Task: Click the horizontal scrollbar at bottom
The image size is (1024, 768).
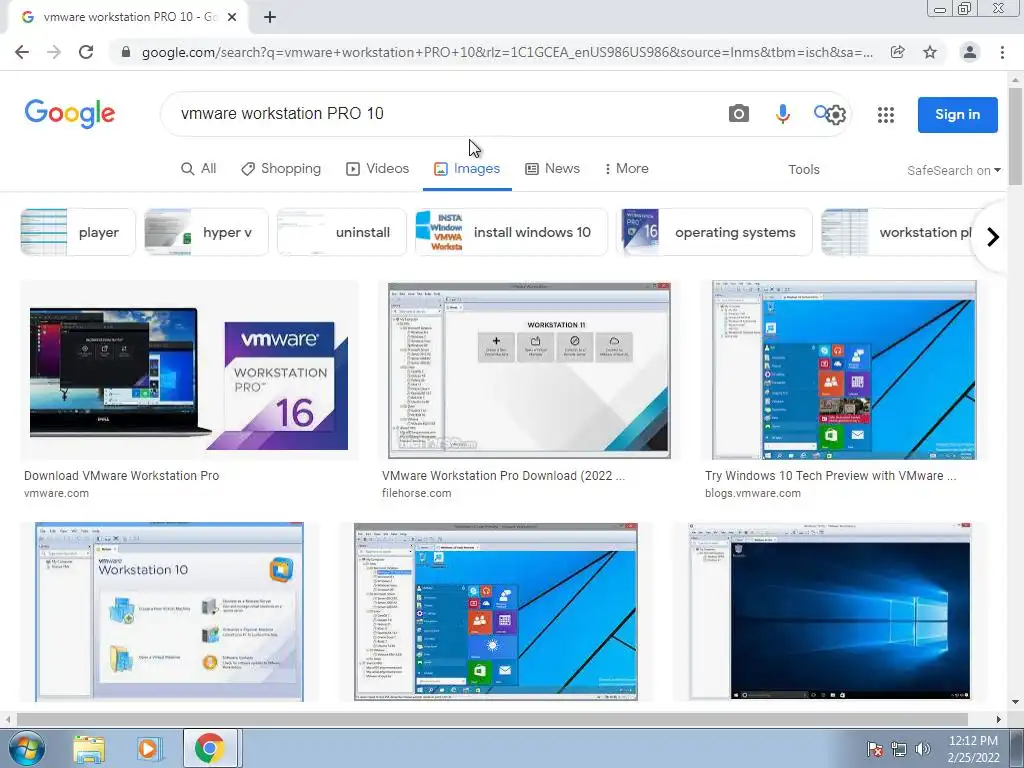Action: tap(492, 720)
